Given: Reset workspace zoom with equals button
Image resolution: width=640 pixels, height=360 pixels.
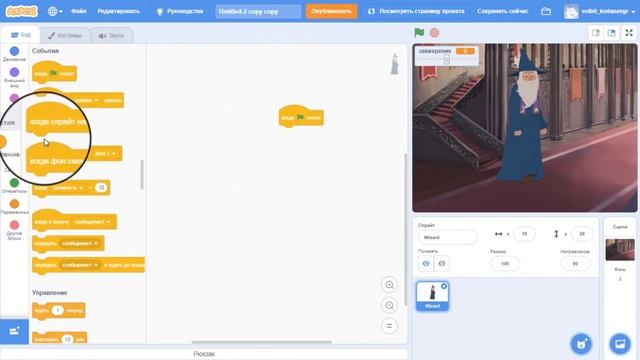Looking at the screenshot, I should (x=389, y=326).
